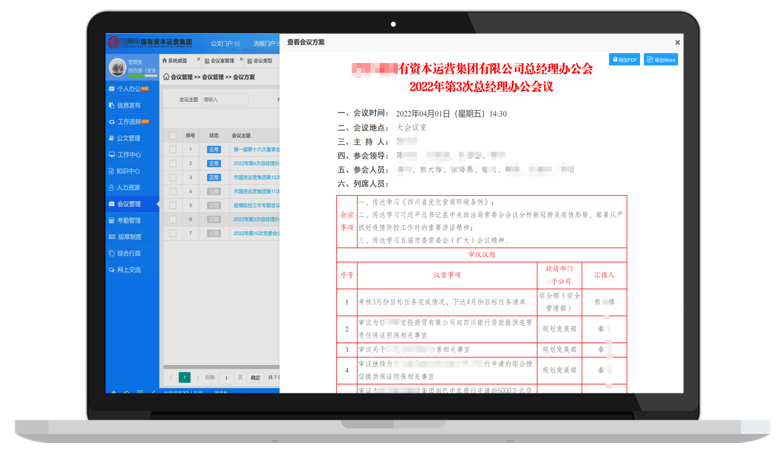Open the 公文门户 top menu
The image size is (784, 451).
tap(225, 44)
